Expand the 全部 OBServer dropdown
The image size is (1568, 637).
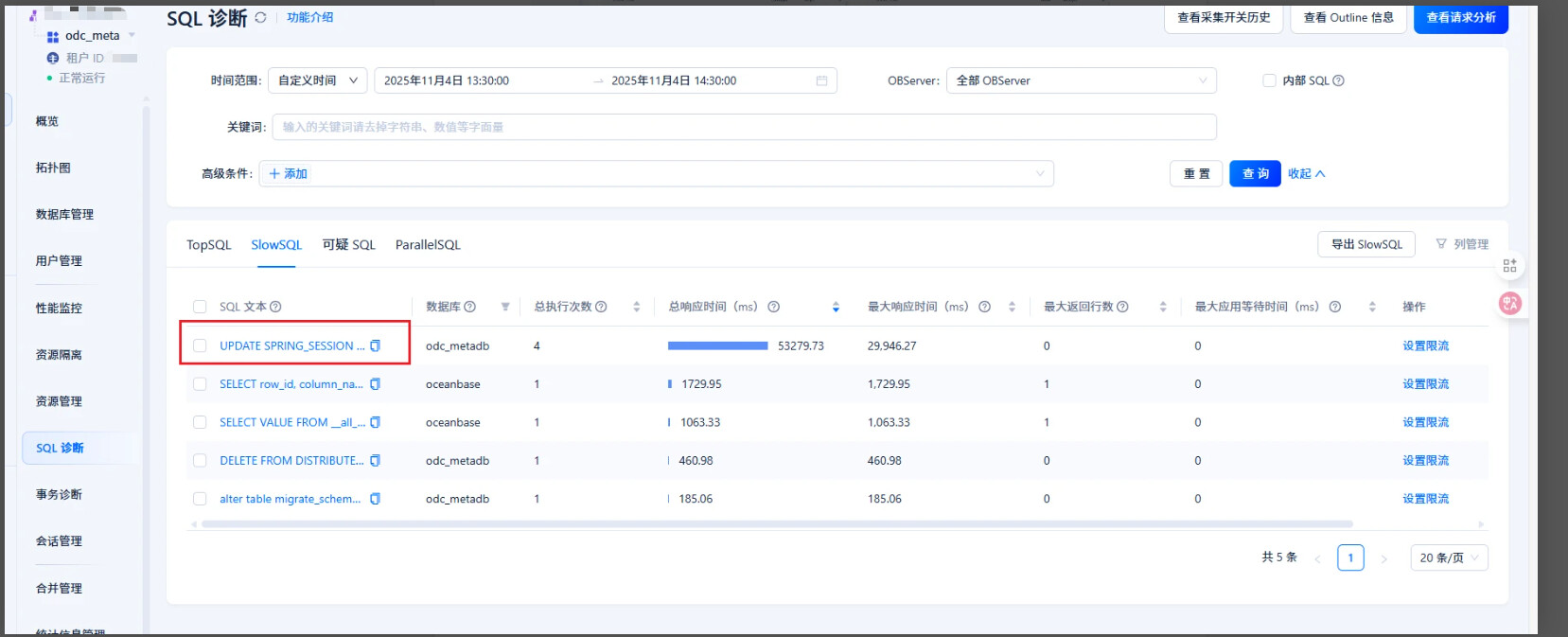[1081, 81]
